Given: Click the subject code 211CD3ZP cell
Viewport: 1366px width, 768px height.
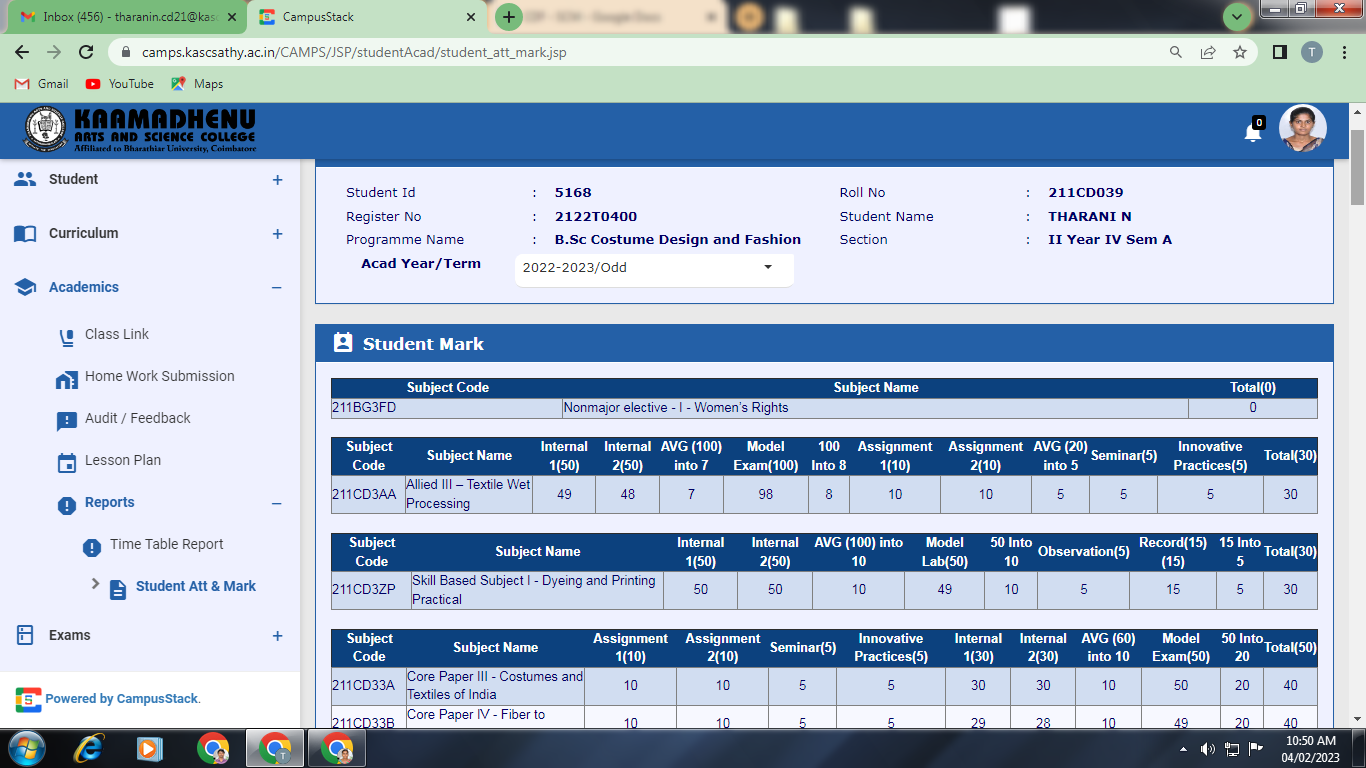Looking at the screenshot, I should pyautogui.click(x=371, y=589).
